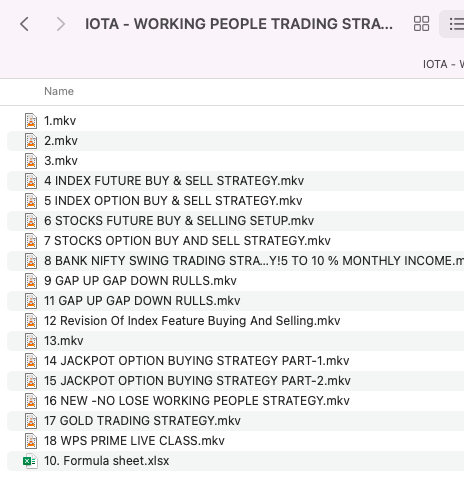
Task: Select 8 BANK NIFTY SWING TRADING file
Action: pyautogui.click(x=235, y=261)
